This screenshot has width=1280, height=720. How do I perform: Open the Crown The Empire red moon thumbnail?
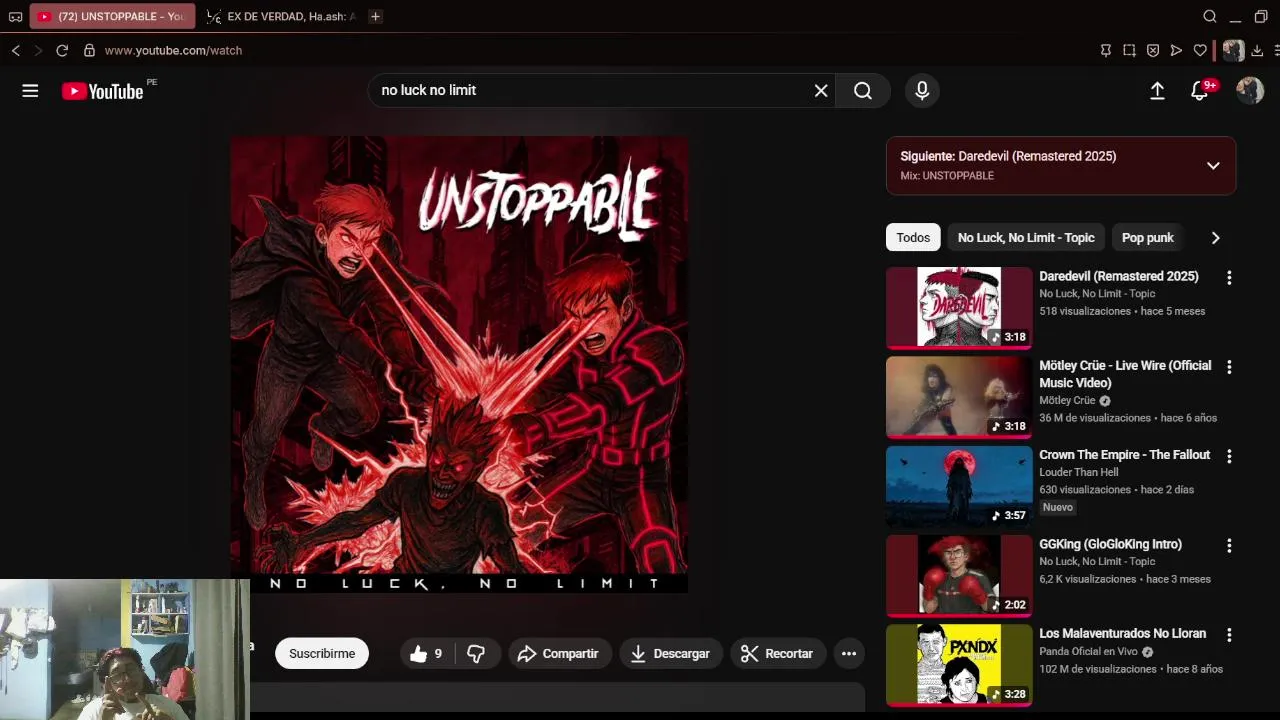[959, 486]
